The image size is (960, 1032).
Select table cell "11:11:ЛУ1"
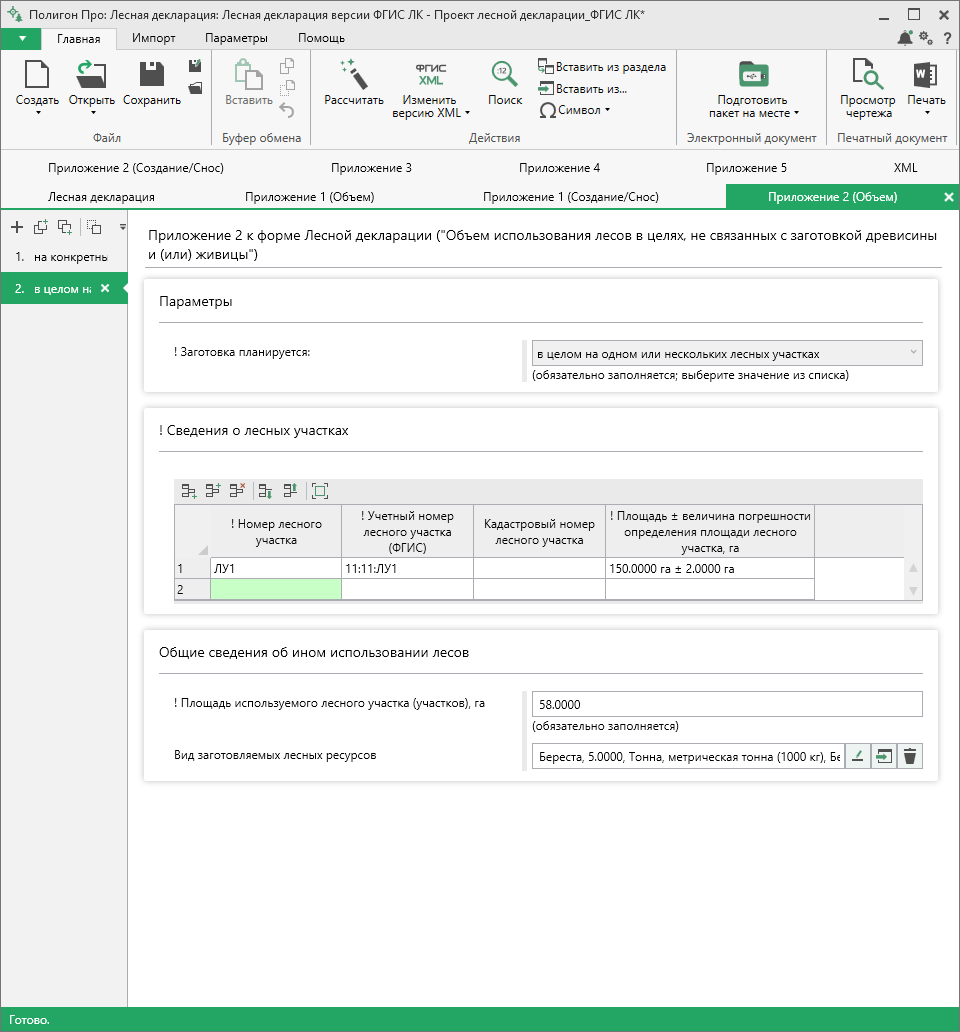(407, 568)
